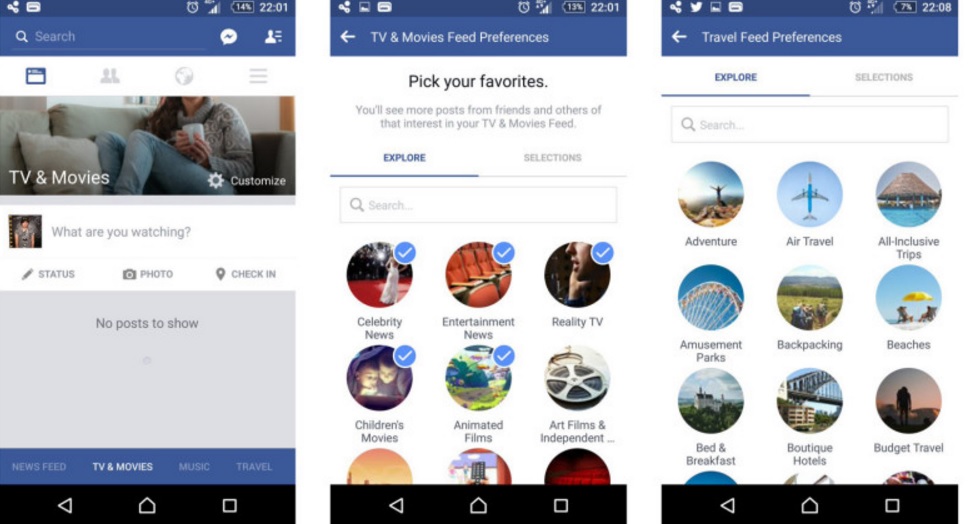Toggle off Animated Films selection
975x524 pixels.
click(x=478, y=377)
